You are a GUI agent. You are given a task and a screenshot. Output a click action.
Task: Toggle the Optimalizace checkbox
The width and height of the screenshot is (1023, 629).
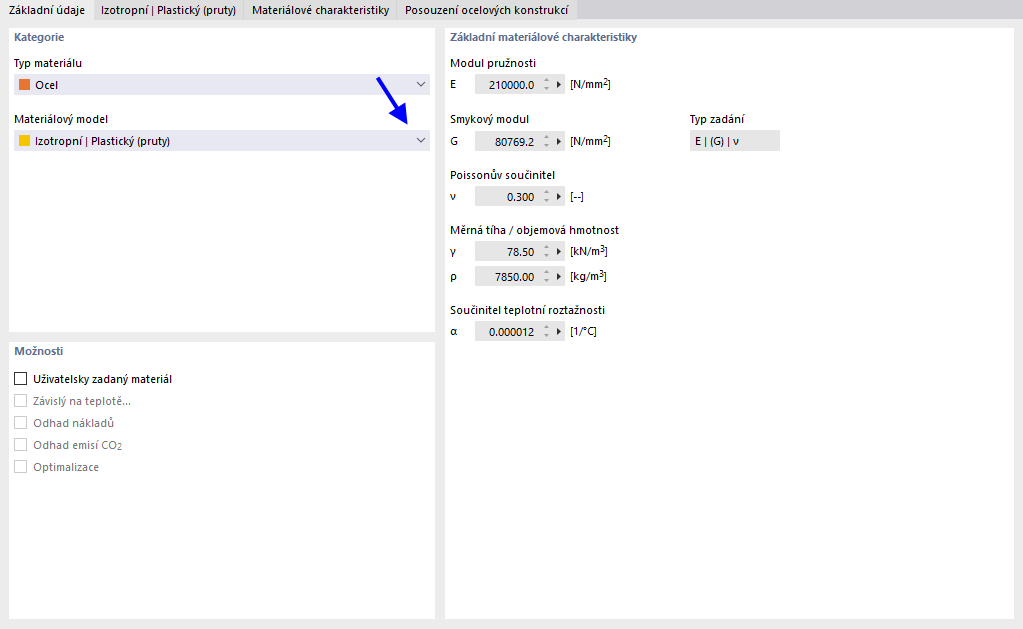tap(21, 467)
